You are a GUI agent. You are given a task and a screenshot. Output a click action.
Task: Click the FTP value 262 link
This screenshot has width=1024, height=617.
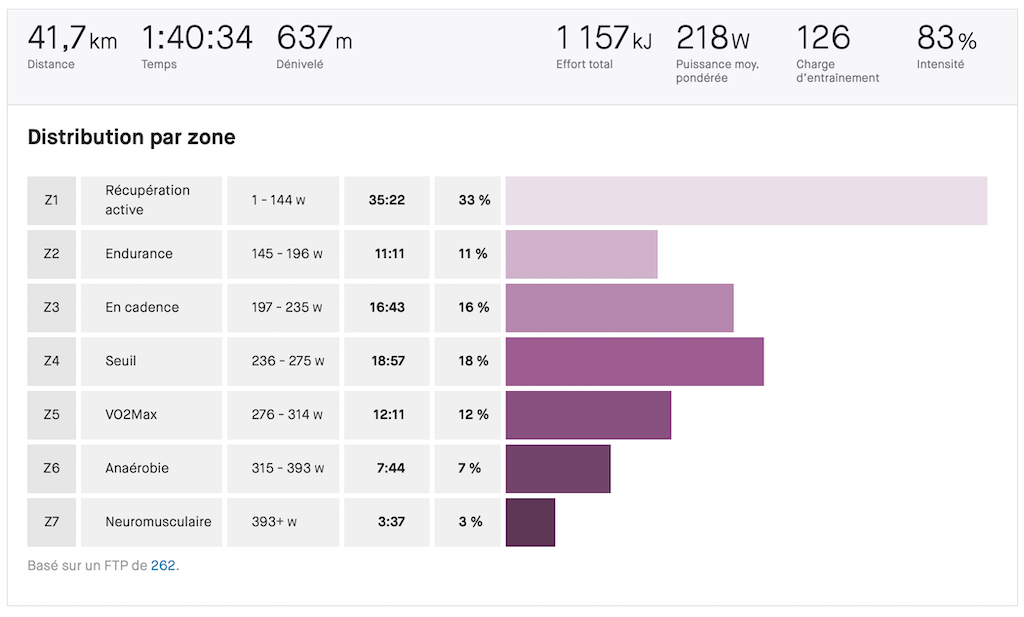tap(163, 566)
